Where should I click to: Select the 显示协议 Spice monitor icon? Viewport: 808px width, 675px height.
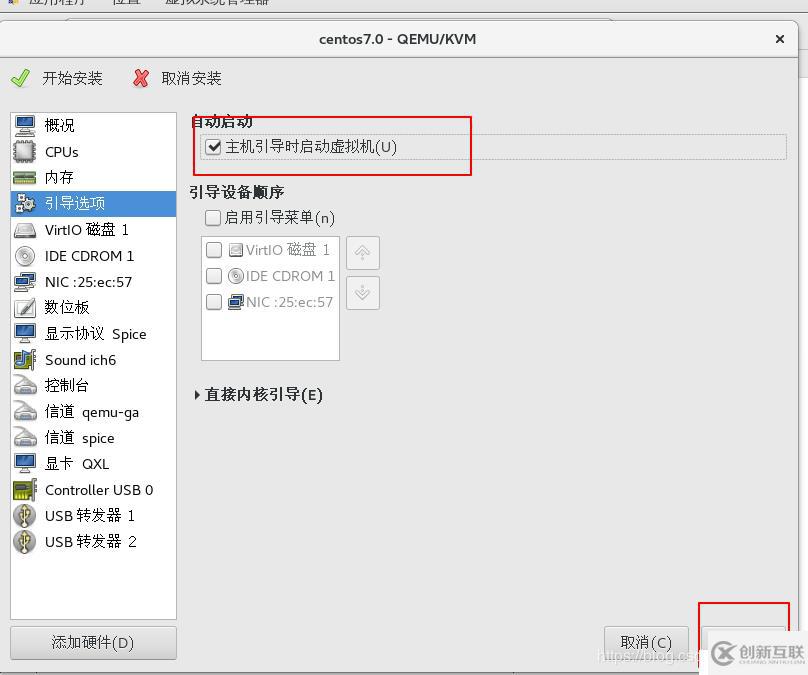click(x=25, y=333)
